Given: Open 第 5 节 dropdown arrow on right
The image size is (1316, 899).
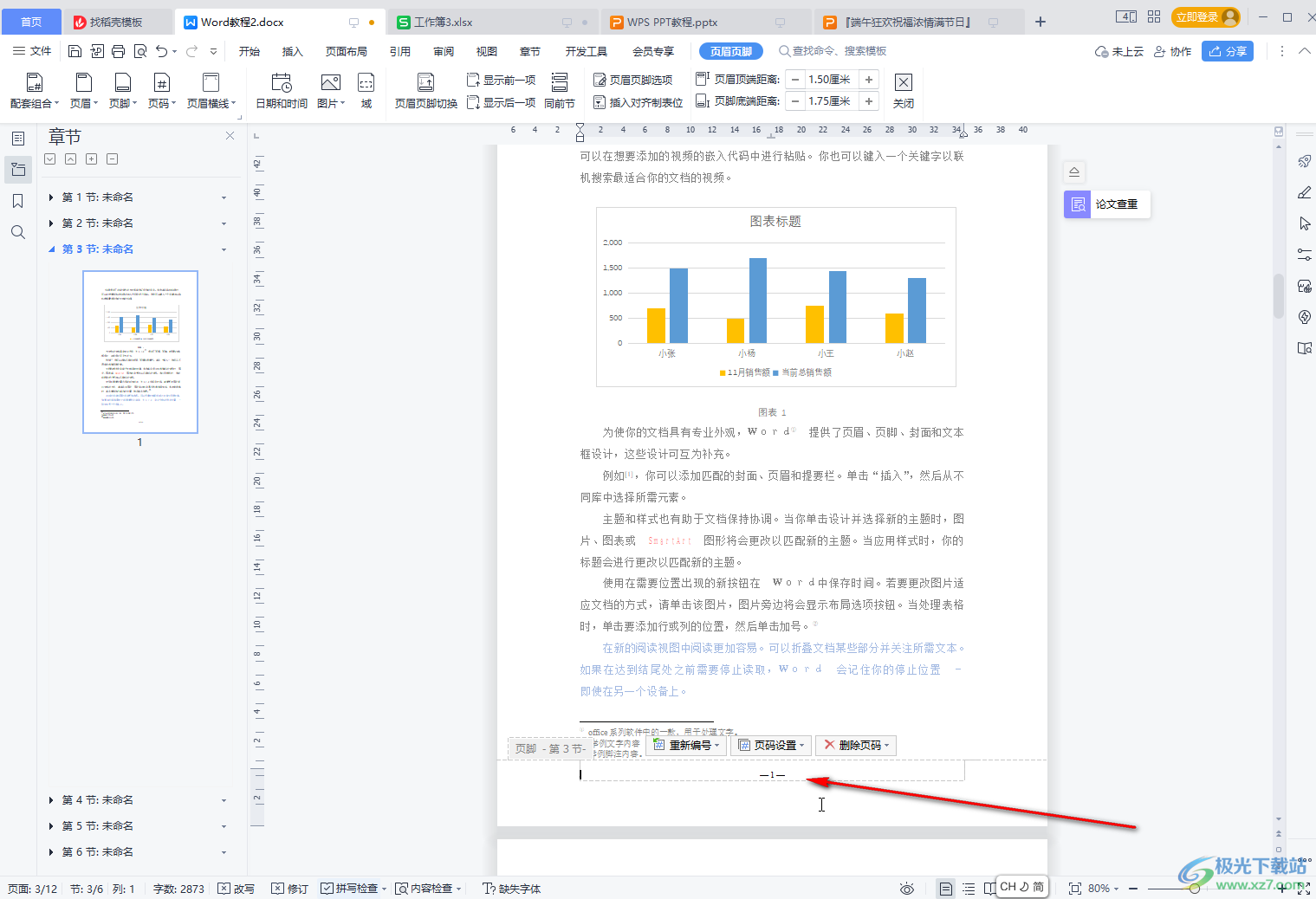Looking at the screenshot, I should (x=224, y=826).
